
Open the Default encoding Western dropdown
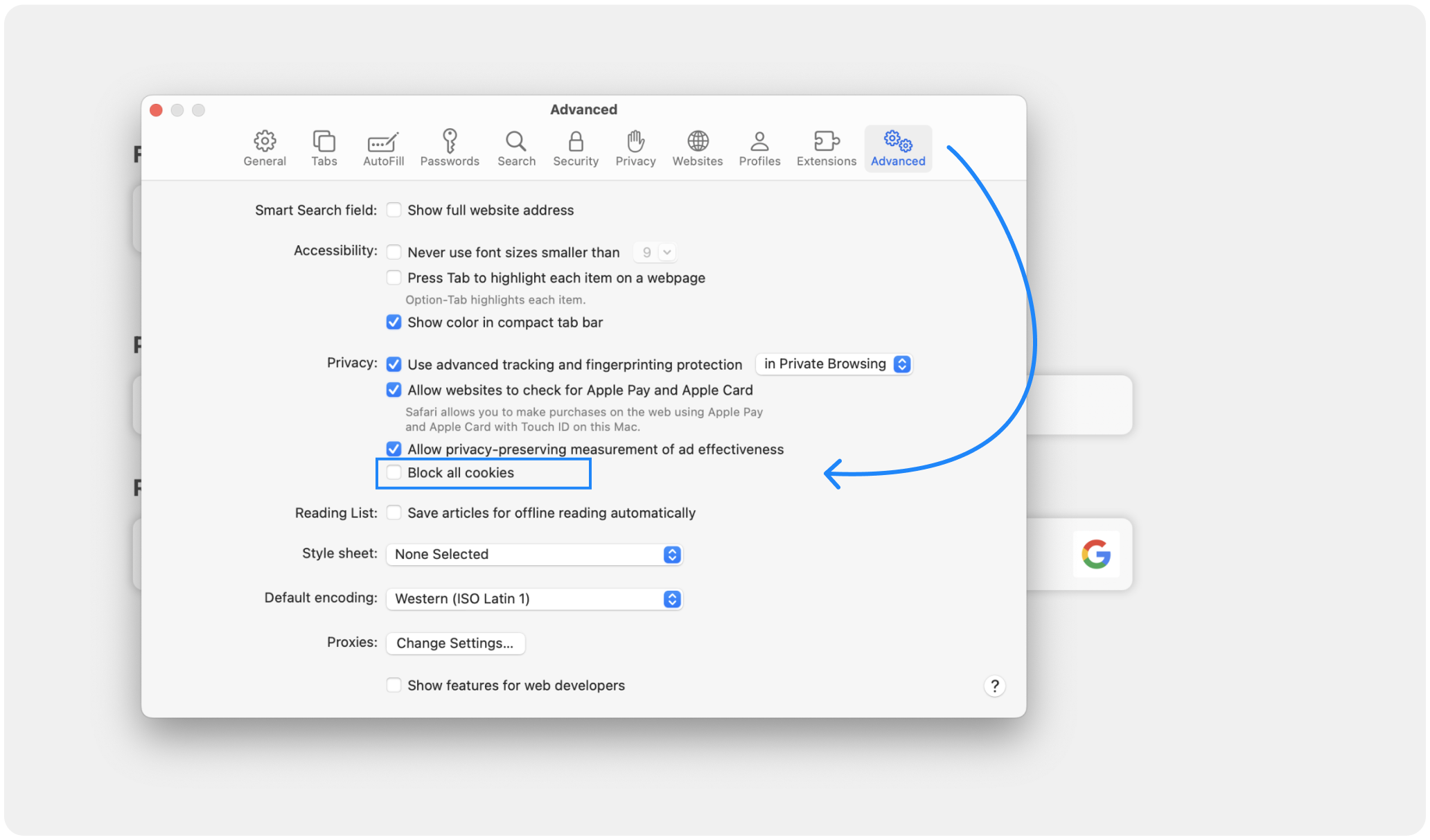pyautogui.click(x=534, y=599)
